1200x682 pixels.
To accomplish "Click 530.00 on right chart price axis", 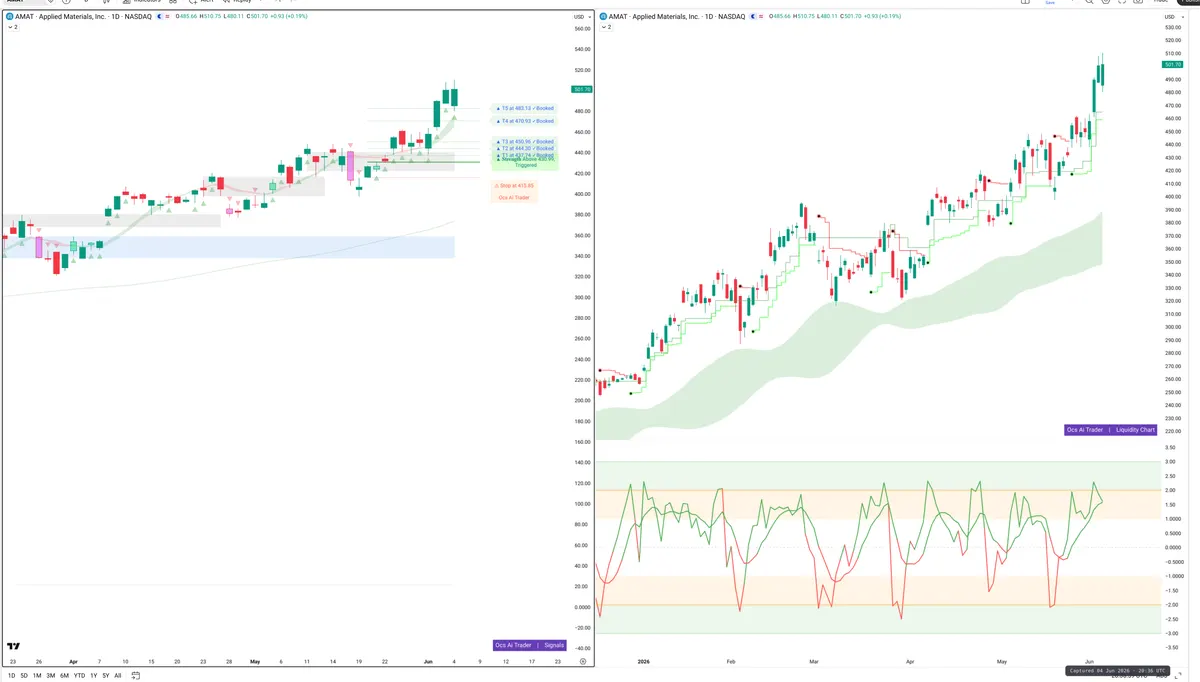I will (x=1174, y=27).
